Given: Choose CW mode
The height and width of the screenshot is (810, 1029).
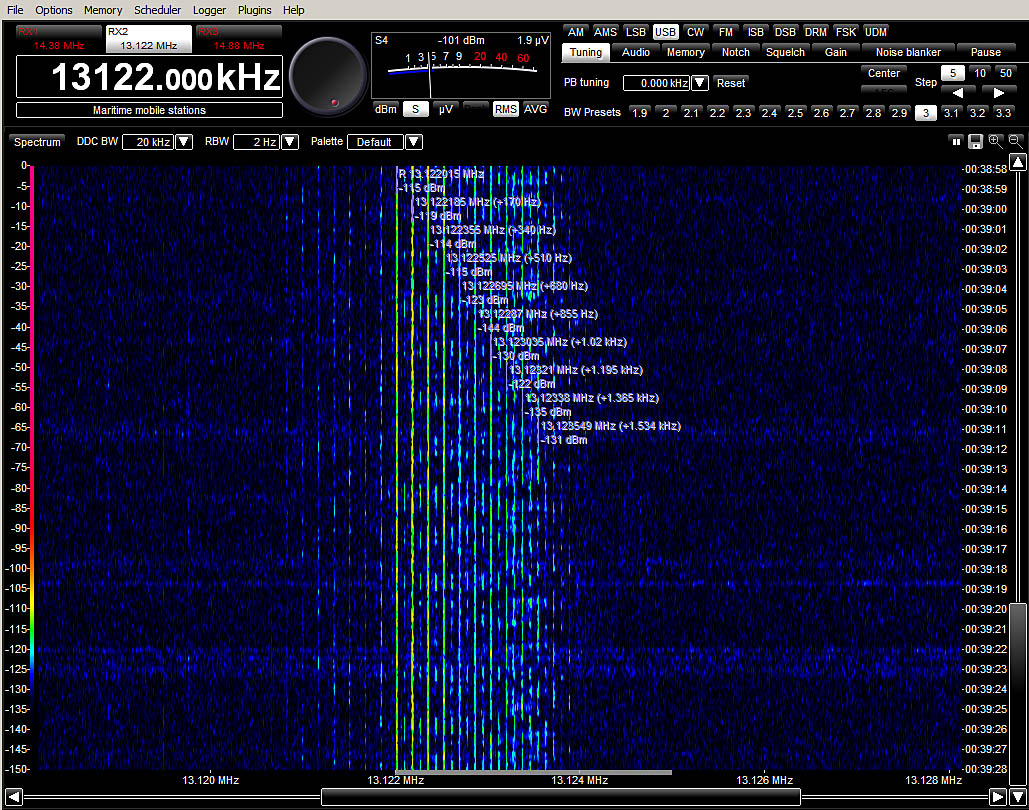Looking at the screenshot, I should [x=695, y=32].
